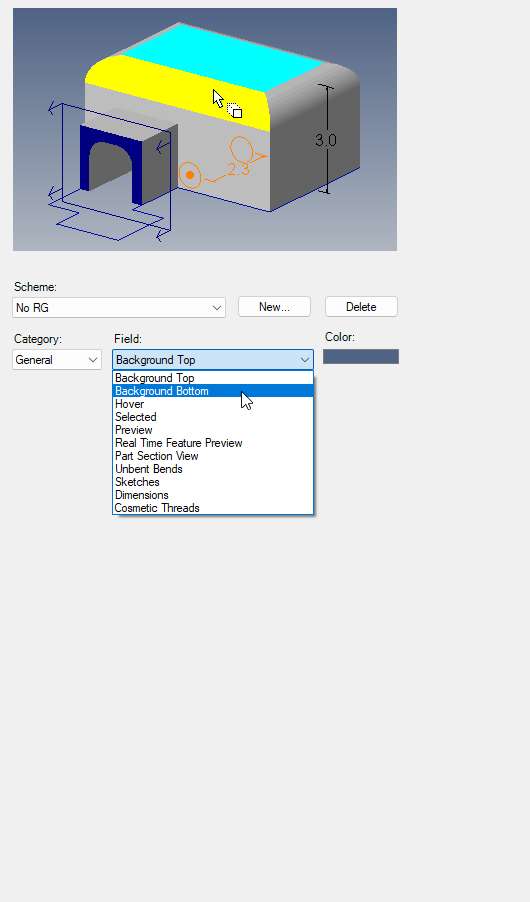Select the Unbent Bends option
Viewport: 530px width, 902px height.
tap(213, 469)
